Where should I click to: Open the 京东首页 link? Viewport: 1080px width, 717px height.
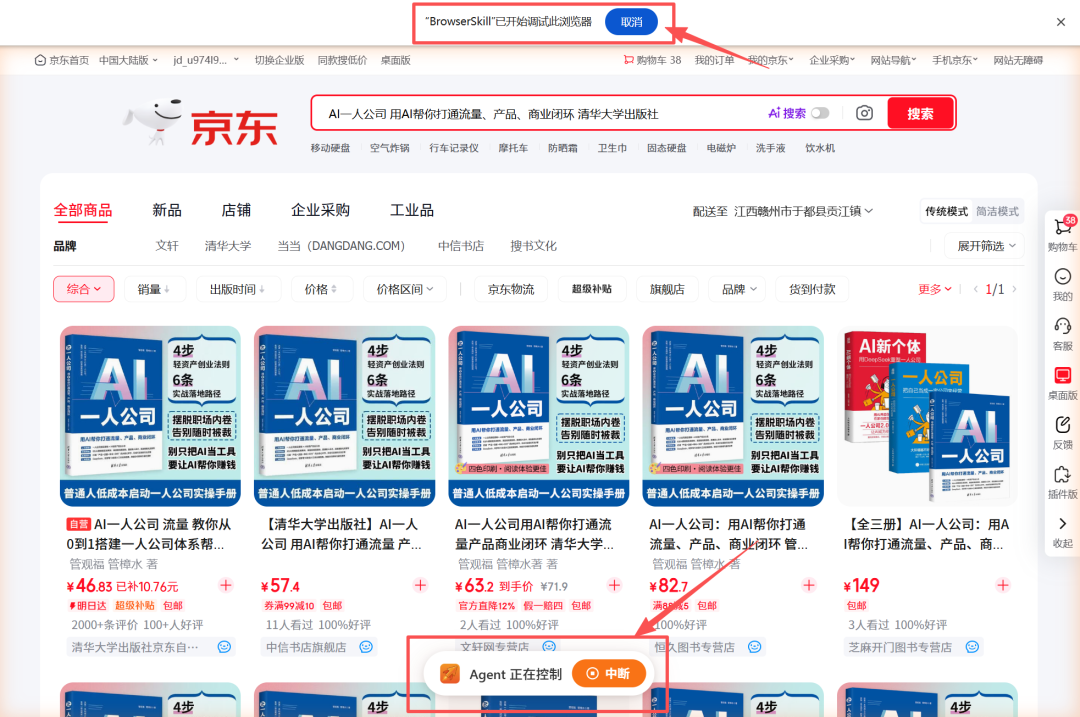(x=62, y=60)
